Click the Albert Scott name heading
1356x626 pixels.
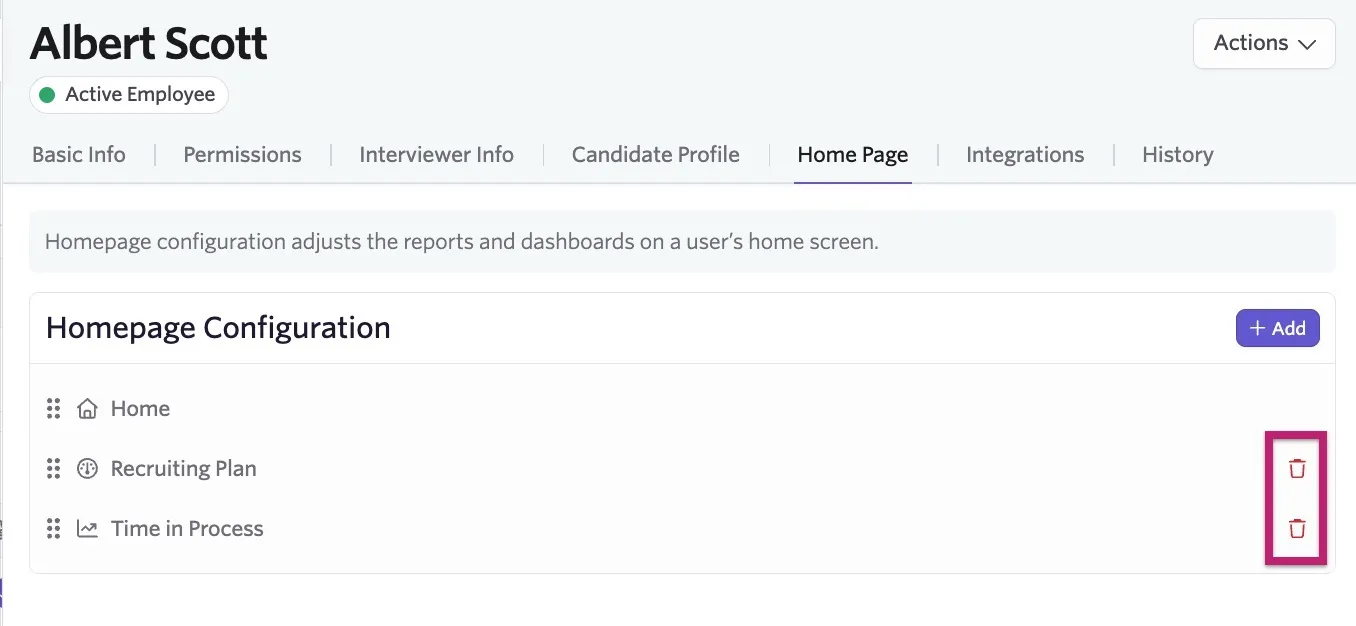[x=149, y=43]
